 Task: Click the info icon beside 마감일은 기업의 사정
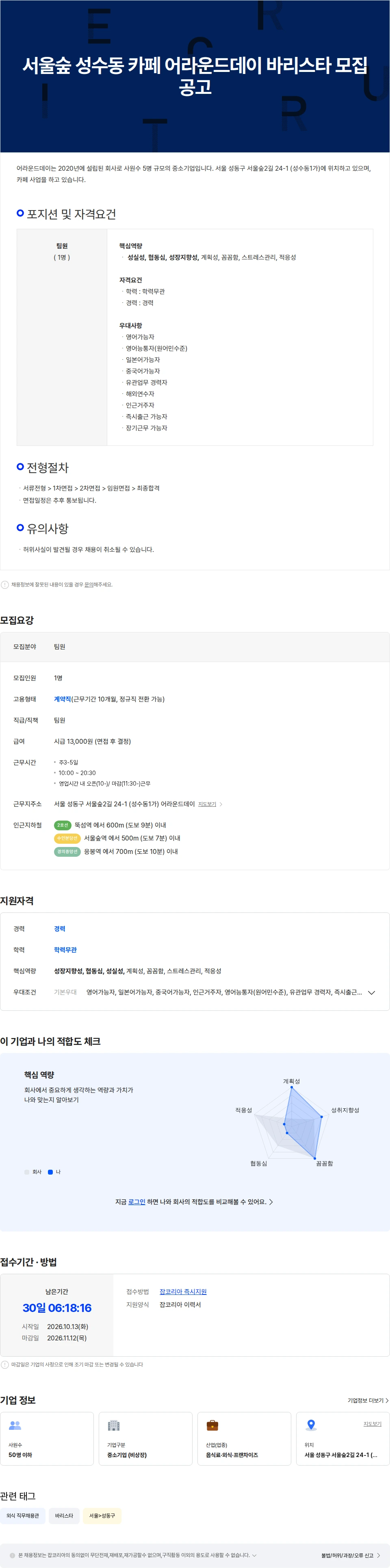coord(5,1364)
